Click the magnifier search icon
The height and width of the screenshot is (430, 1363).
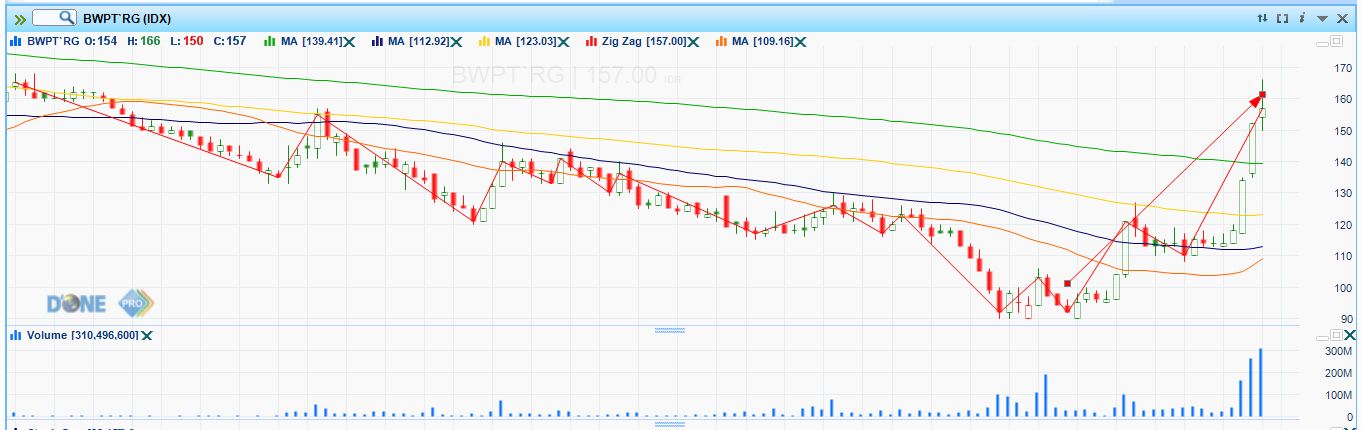point(67,18)
